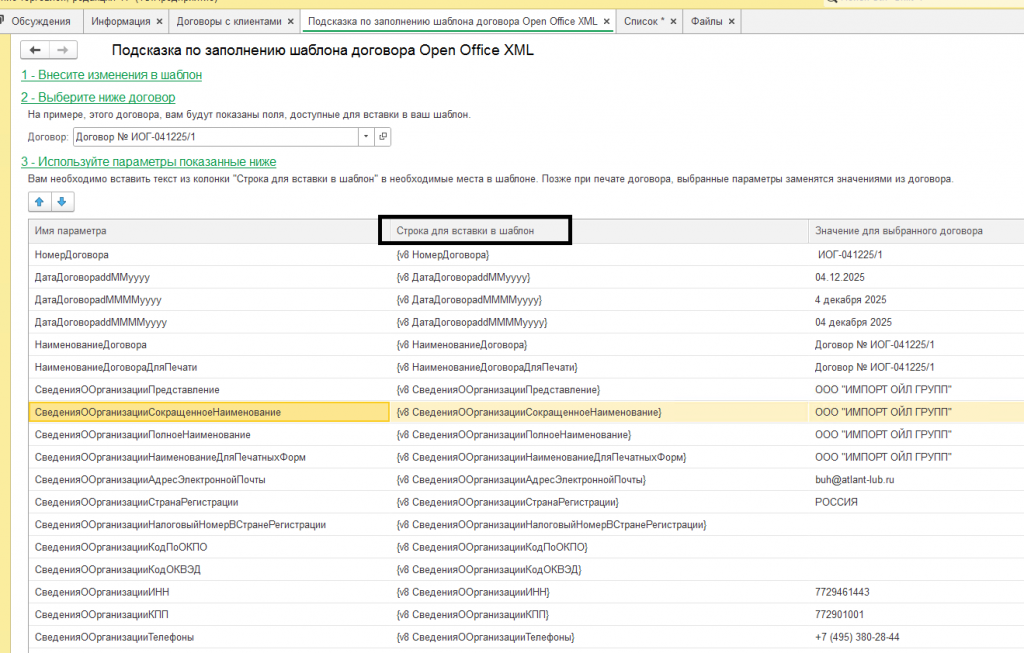The image size is (1024, 653).
Task: Close the Информация tab
Action: 159,21
